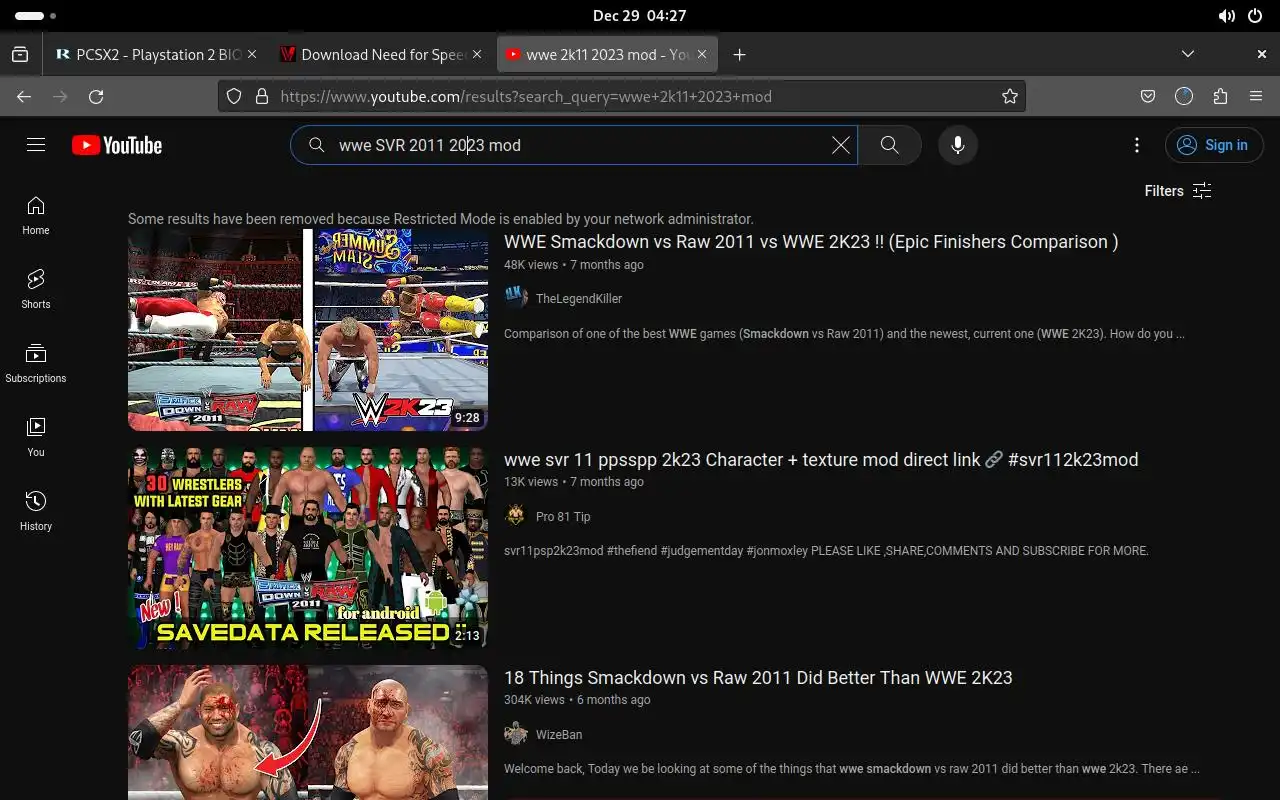Expand the list all tabs dropdown
Viewport: 1280px width, 800px height.
(1188, 54)
